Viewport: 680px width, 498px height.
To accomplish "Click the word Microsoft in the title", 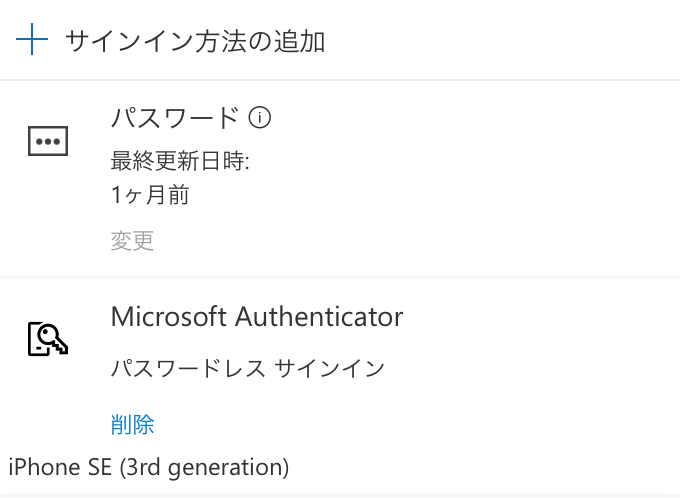I will (x=169, y=316).
